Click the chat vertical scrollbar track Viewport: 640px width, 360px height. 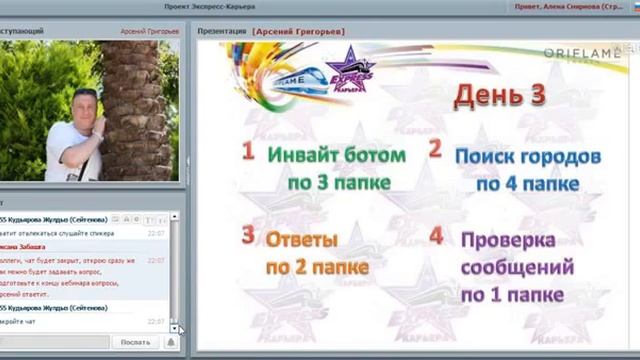point(174,272)
